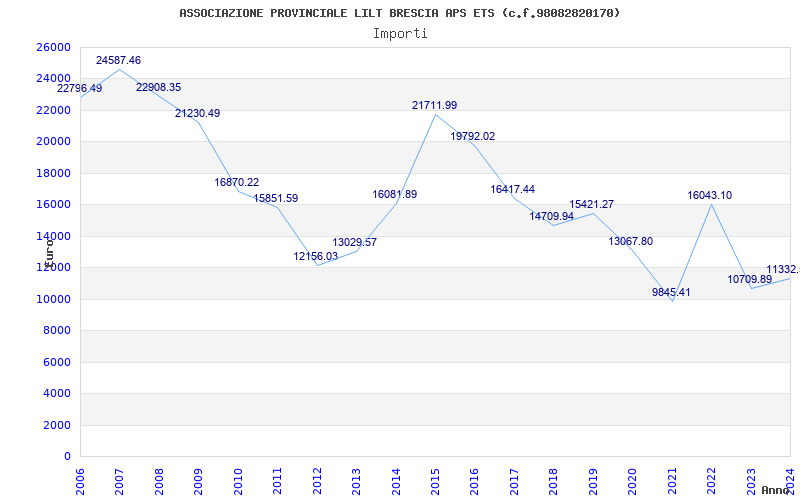
Task: Select data label 16870.22
Action: (237, 182)
